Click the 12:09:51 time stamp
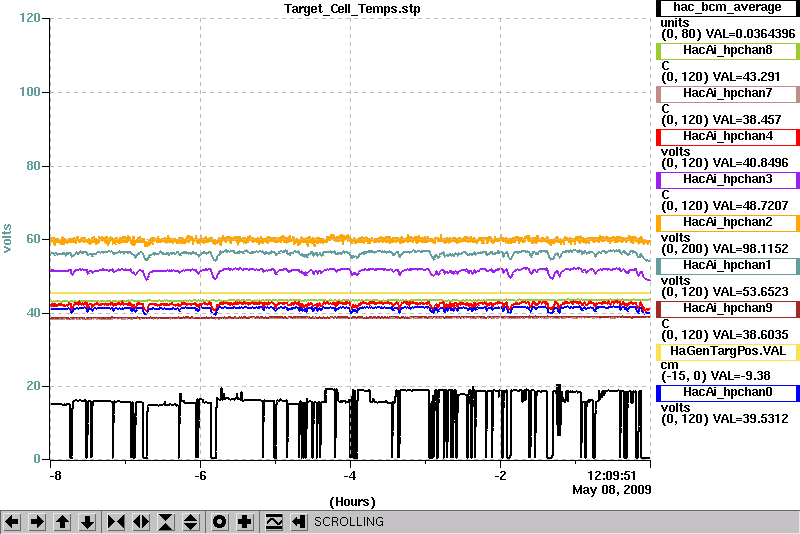This screenshot has height=534, width=800. point(612,476)
